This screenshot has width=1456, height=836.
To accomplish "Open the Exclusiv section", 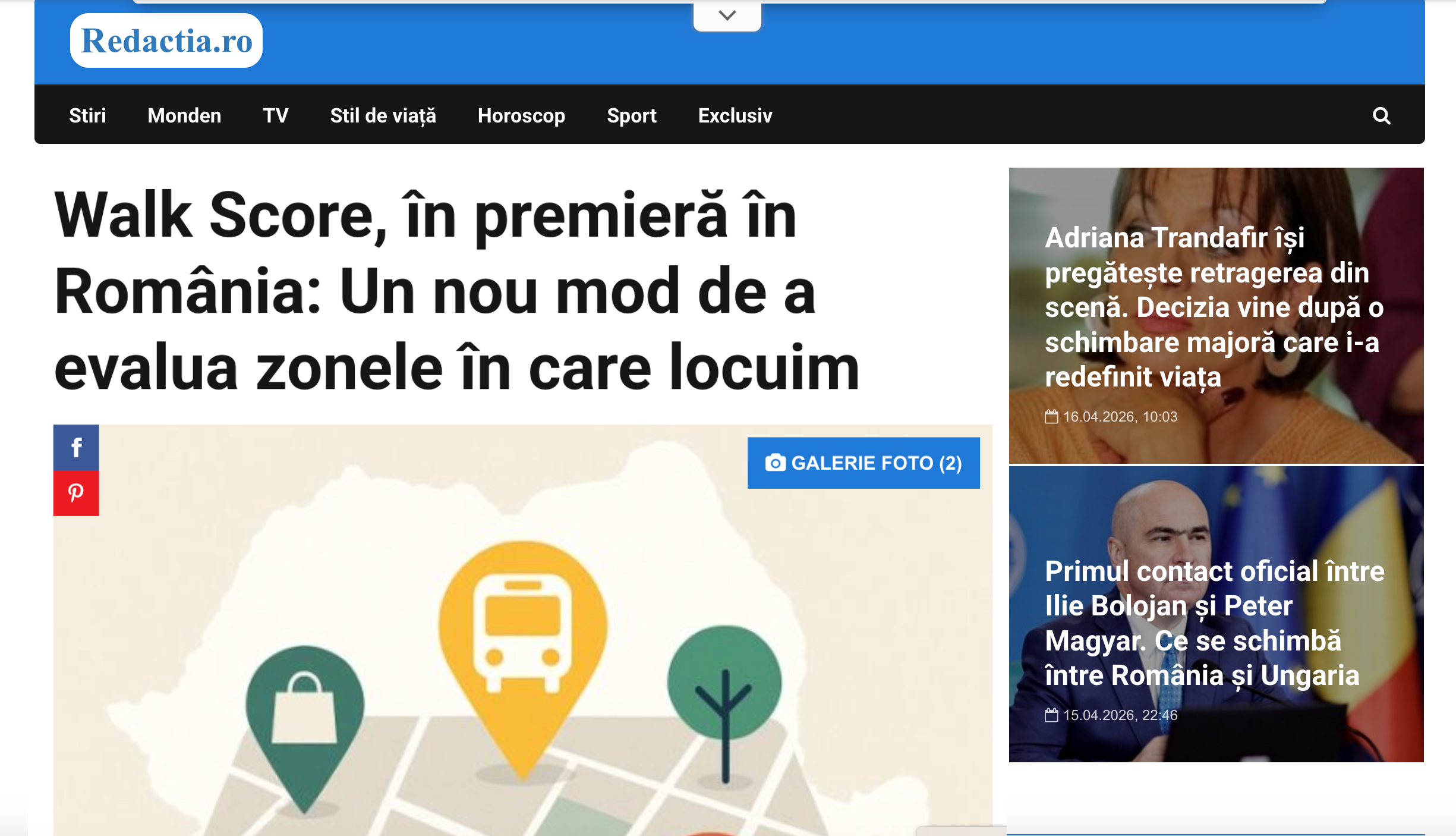I will [735, 115].
